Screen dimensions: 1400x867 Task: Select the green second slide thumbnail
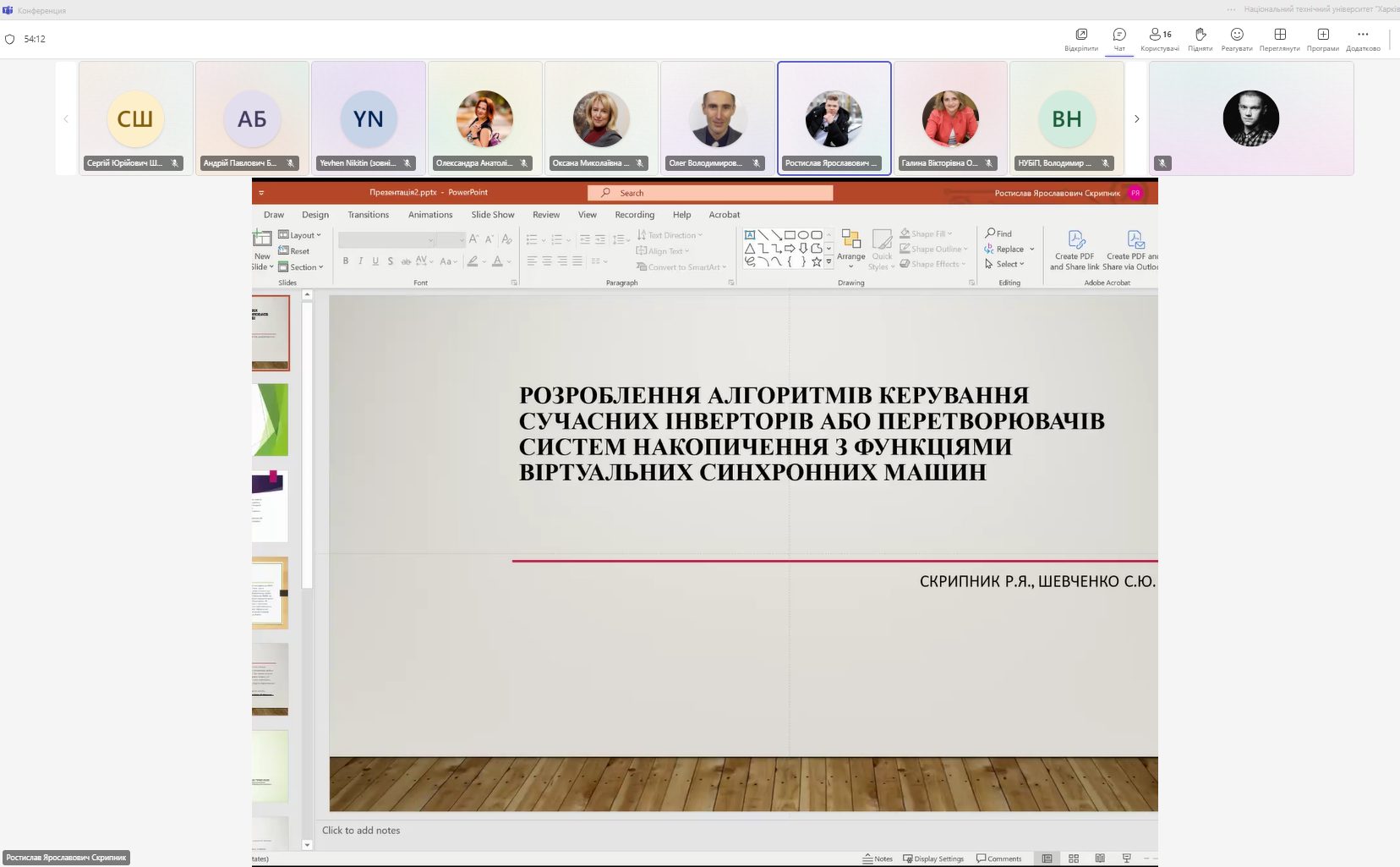pyautogui.click(x=271, y=420)
